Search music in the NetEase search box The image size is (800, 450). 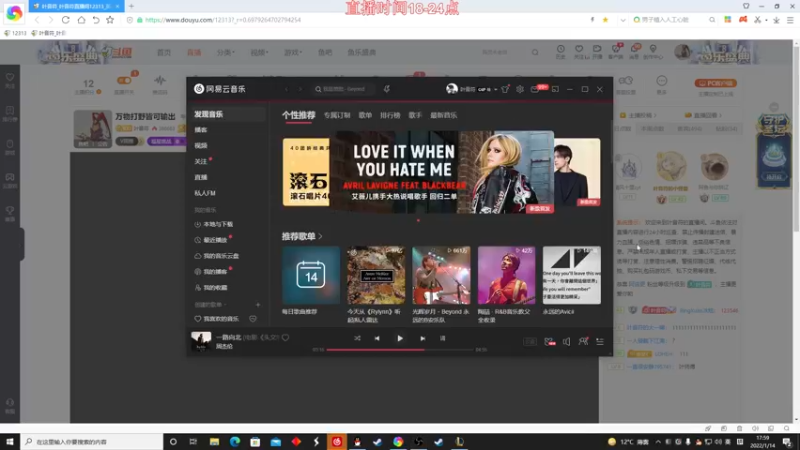tap(344, 89)
